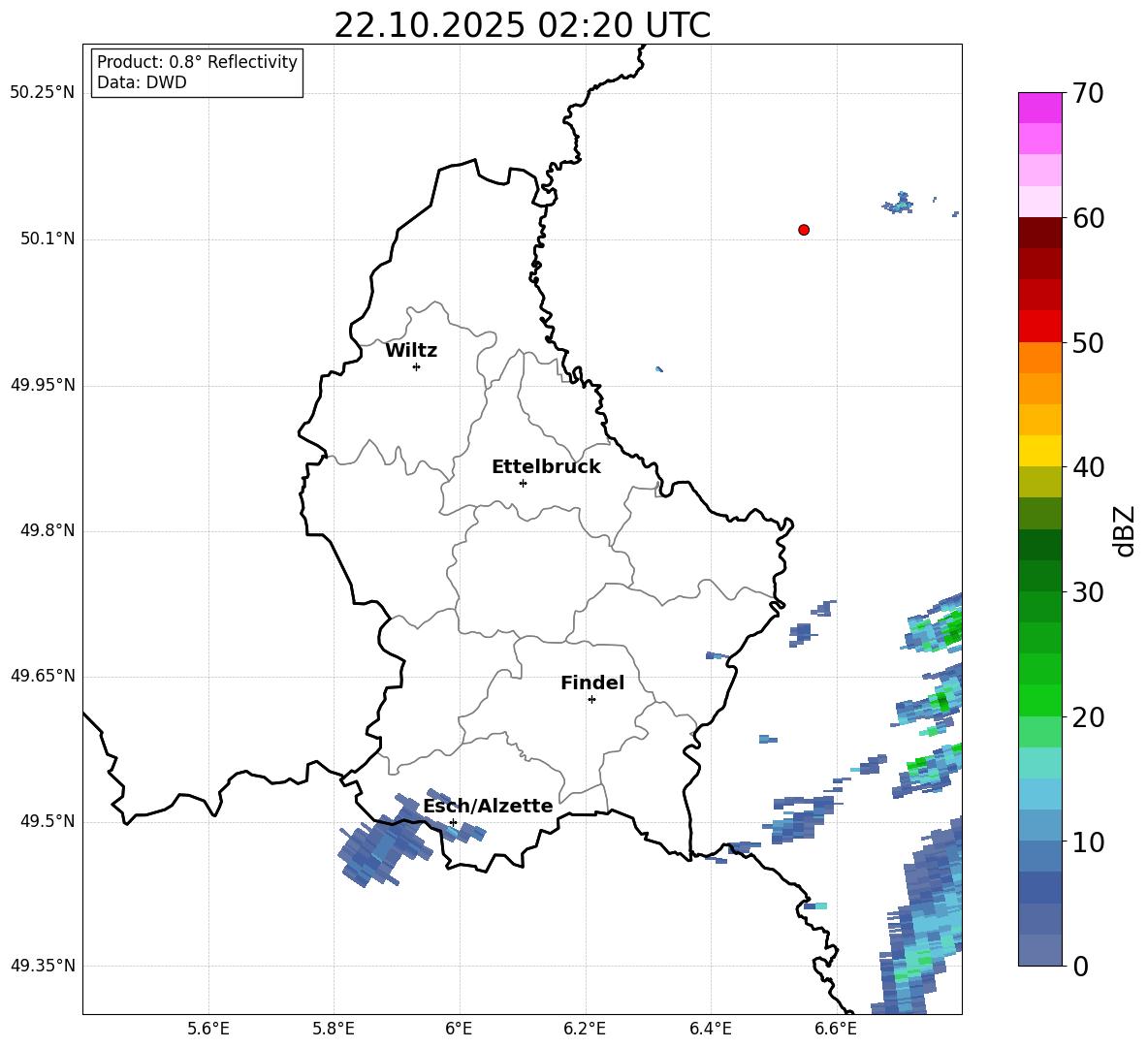Click the magenta top colorbar segment

[x=1039, y=108]
